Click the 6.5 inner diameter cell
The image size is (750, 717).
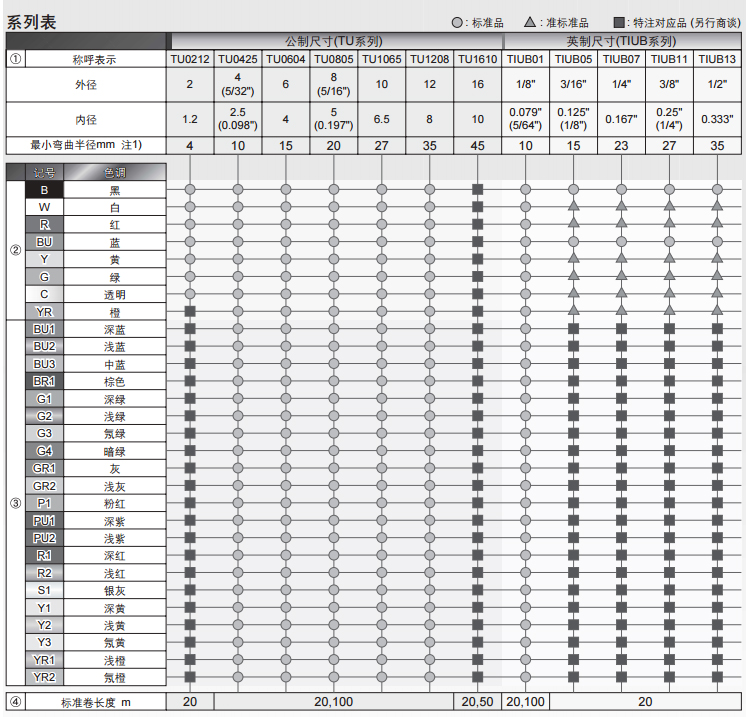(x=381, y=120)
